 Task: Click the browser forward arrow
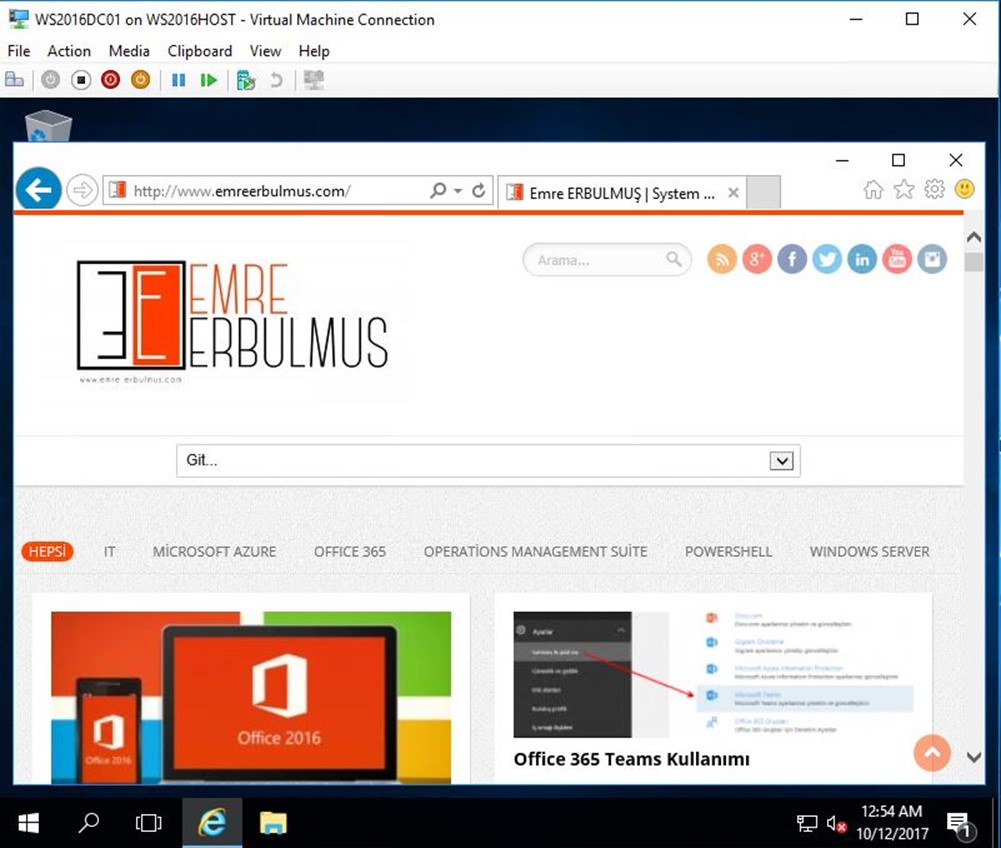click(x=82, y=190)
